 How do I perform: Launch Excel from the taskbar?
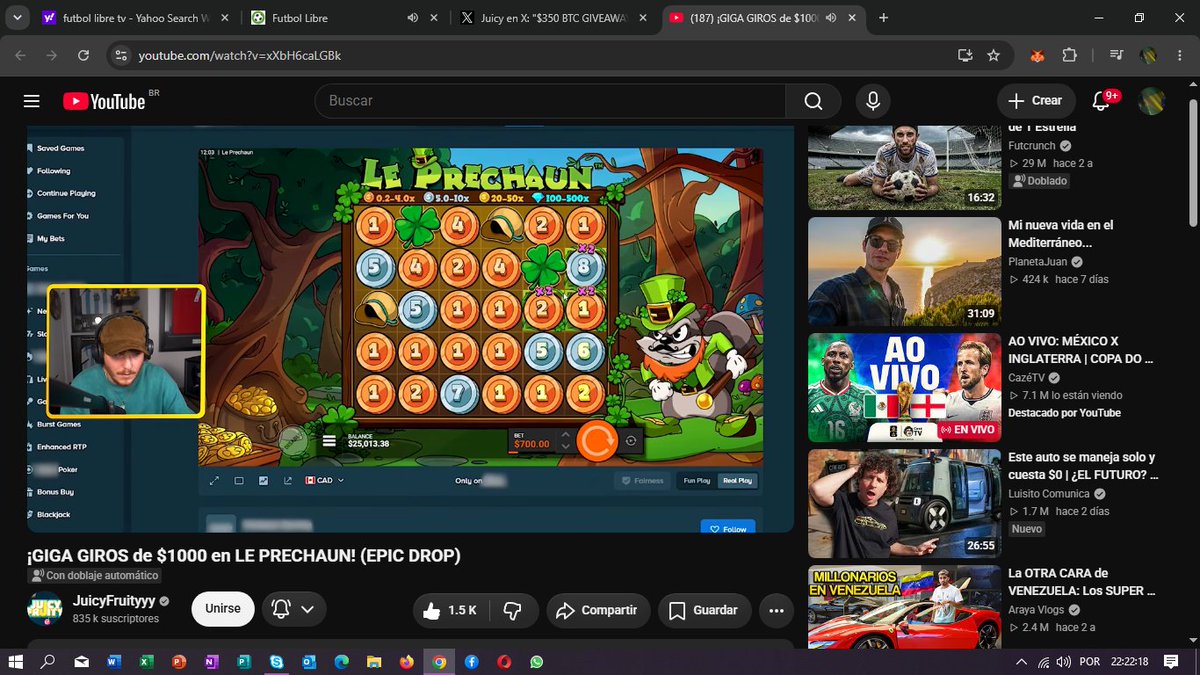click(x=145, y=662)
